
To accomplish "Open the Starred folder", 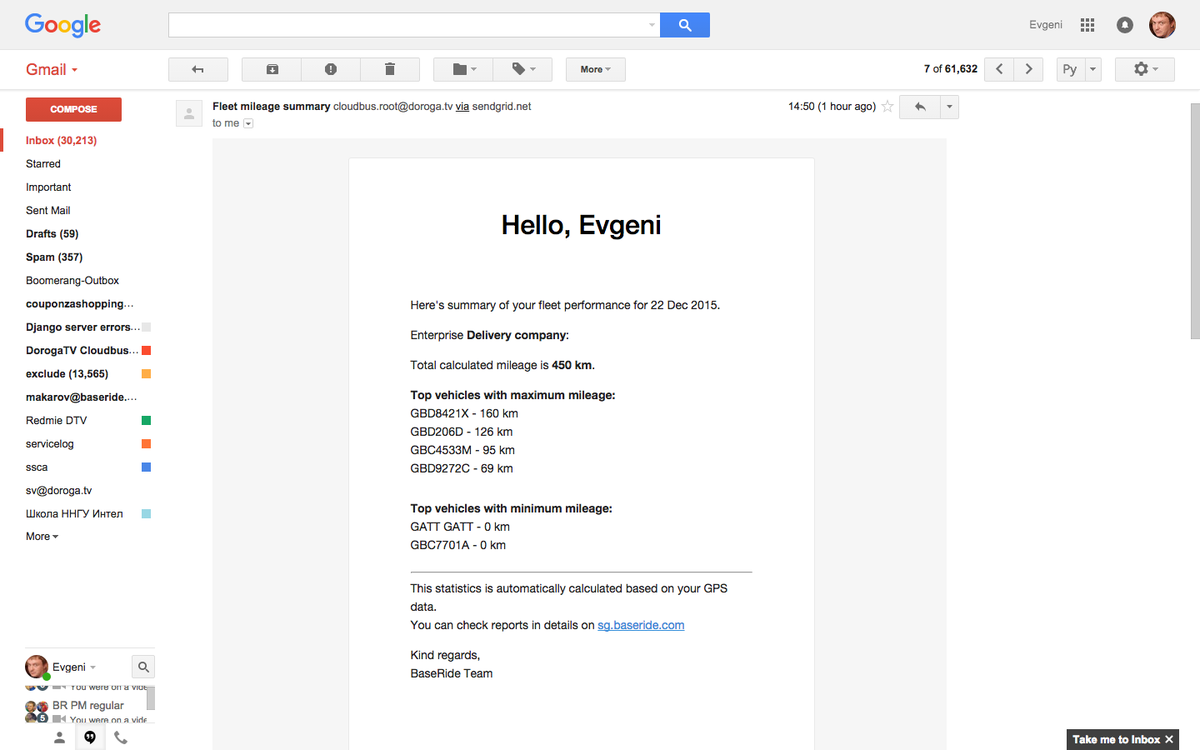I will coord(43,164).
